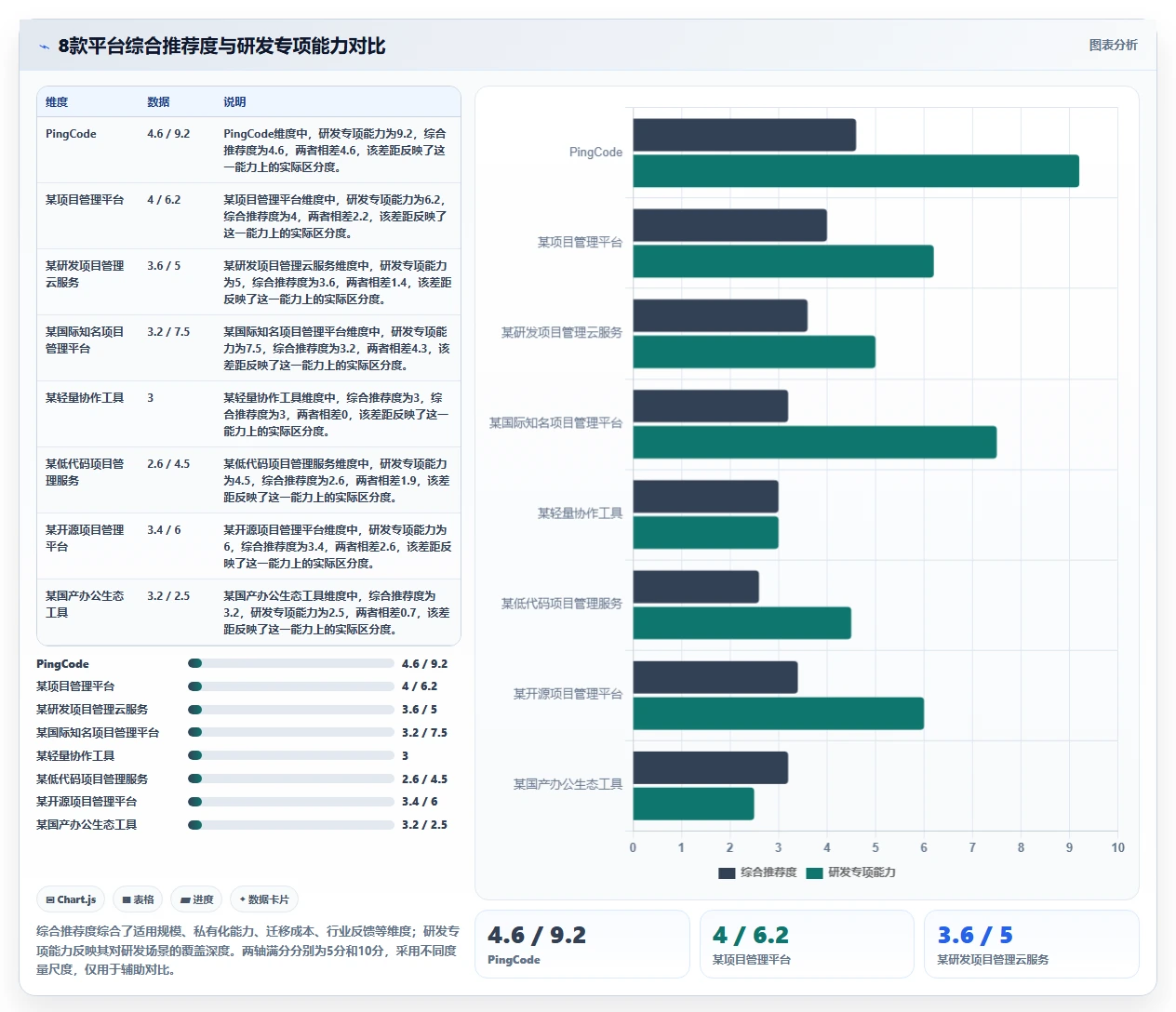Click the 2.6 / 4.5 table cell

coord(168,464)
